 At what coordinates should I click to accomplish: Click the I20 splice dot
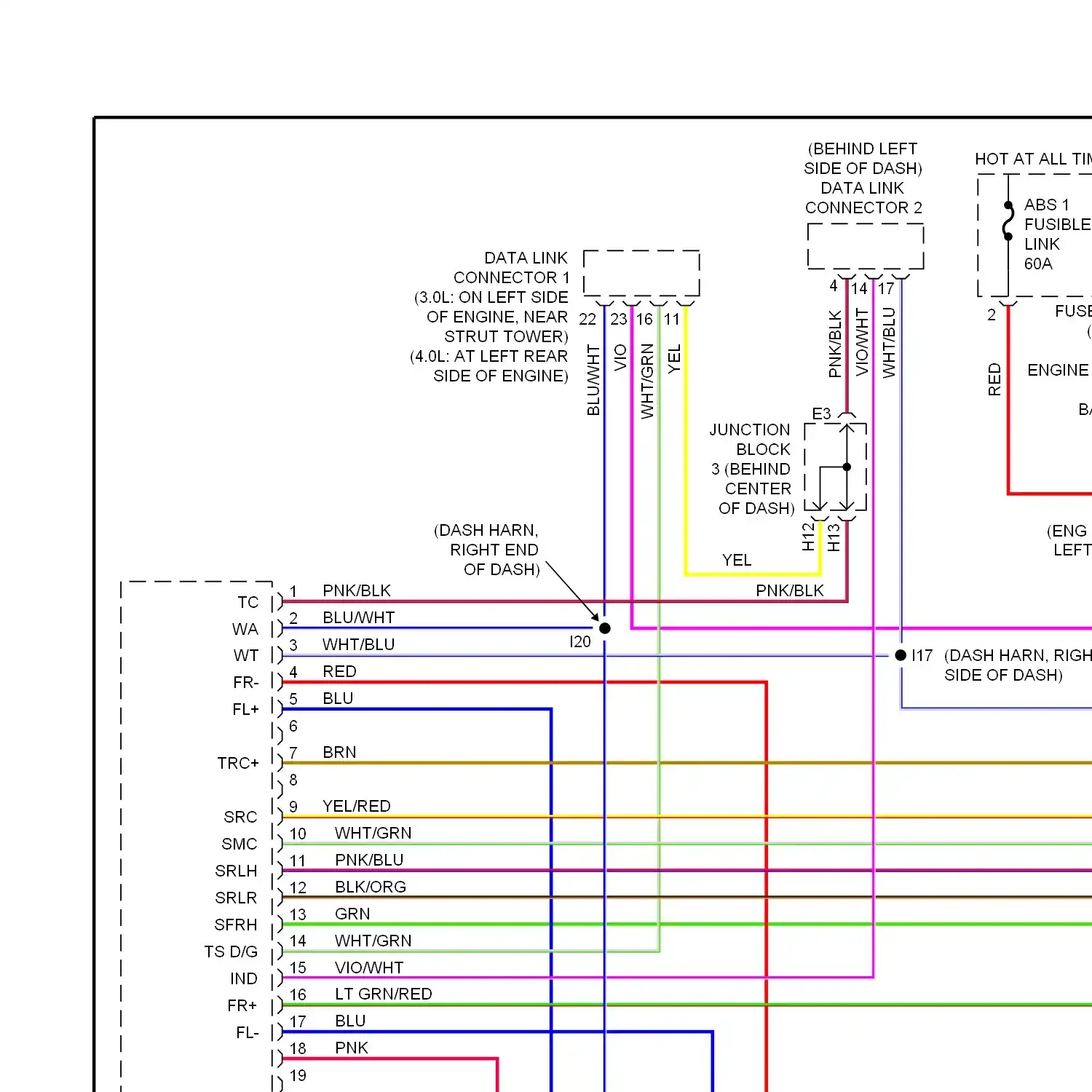pyautogui.click(x=605, y=628)
